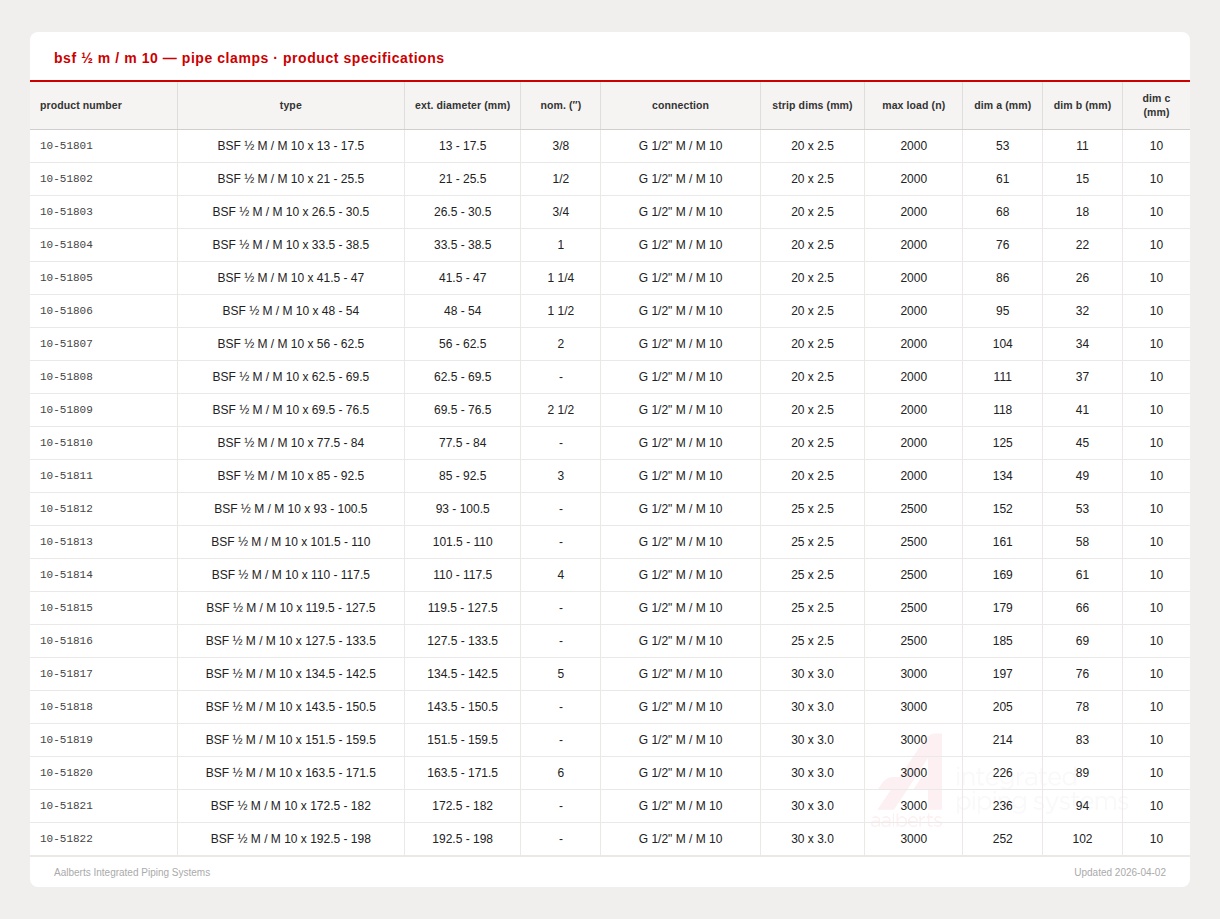Click the "max load (n)" header
Image resolution: width=1220 pixels, height=919 pixels.
pyautogui.click(x=913, y=105)
